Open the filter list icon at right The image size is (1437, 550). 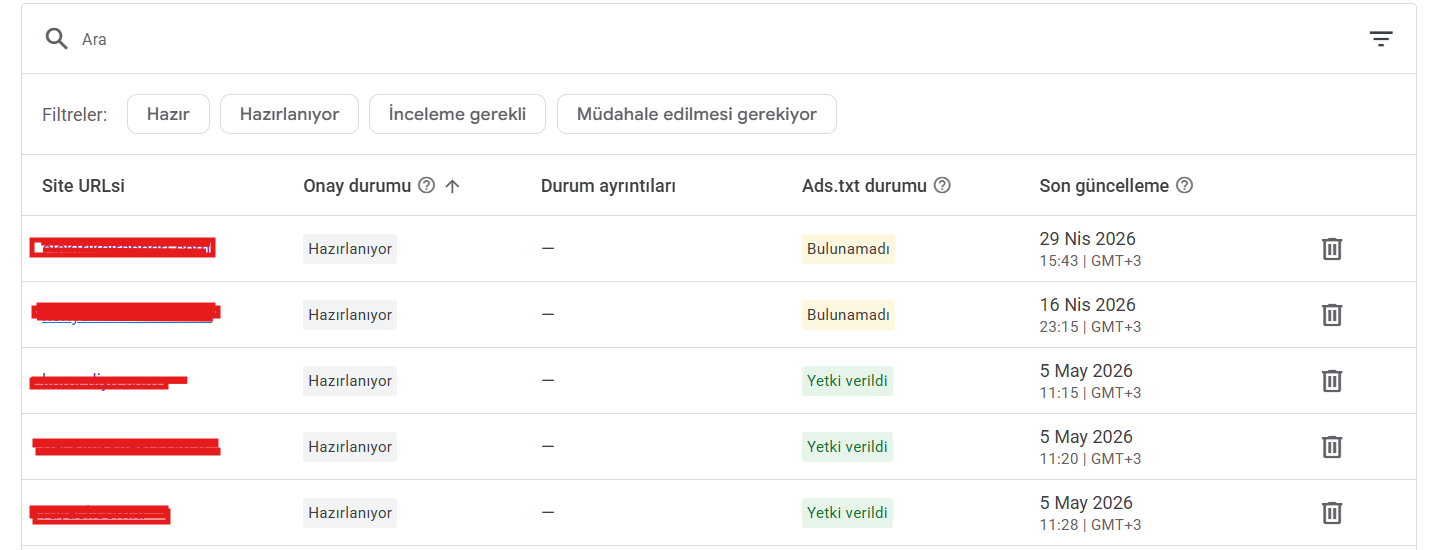tap(1381, 39)
